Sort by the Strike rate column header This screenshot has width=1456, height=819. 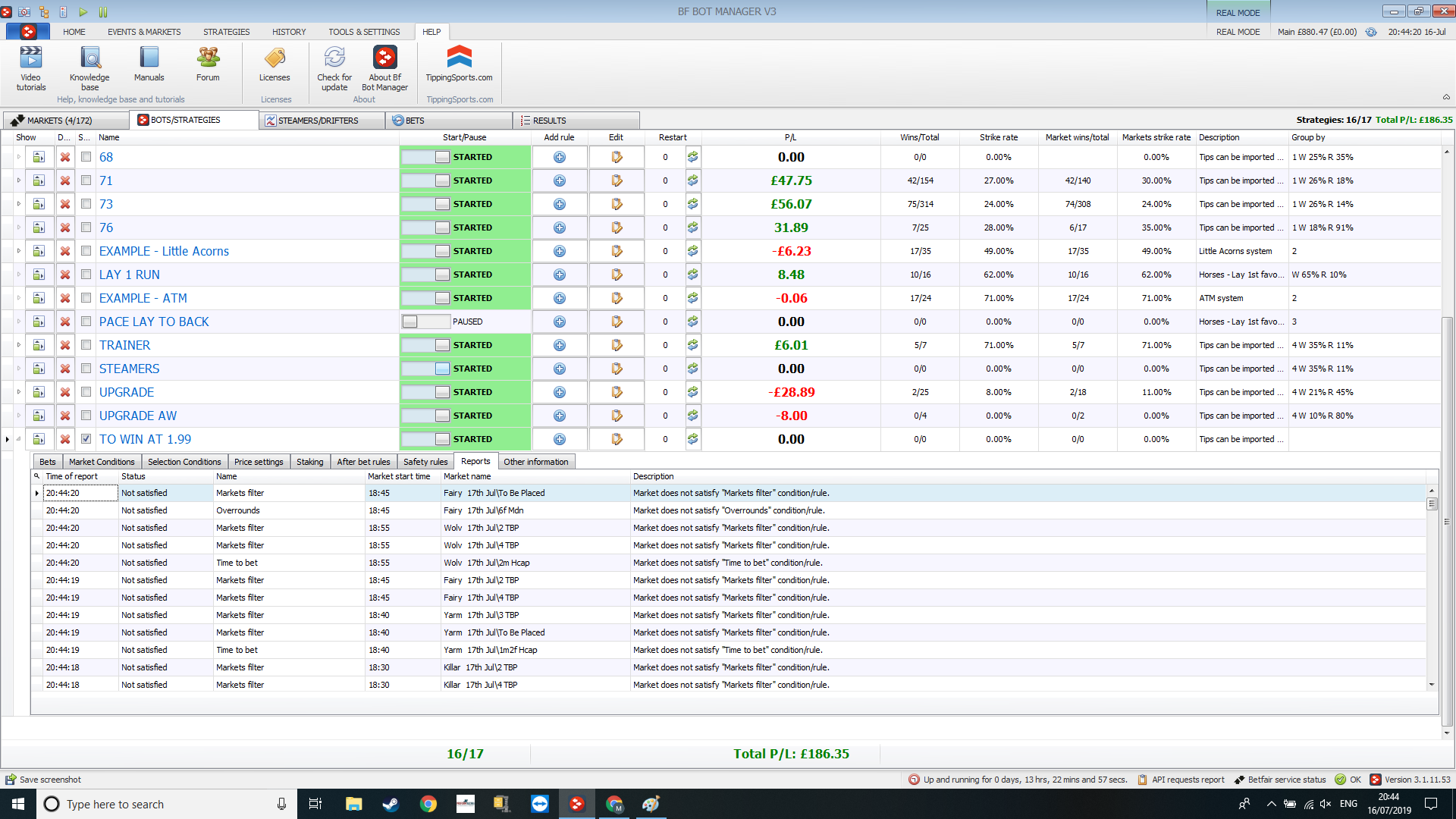pos(998,137)
